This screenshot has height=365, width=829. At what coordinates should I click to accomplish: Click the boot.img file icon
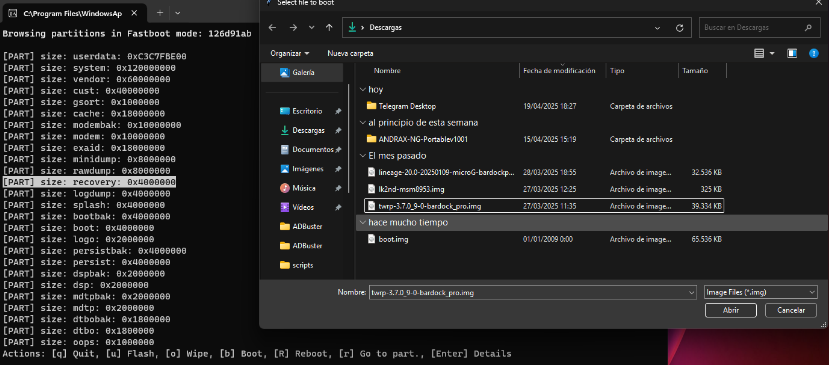[372, 240]
